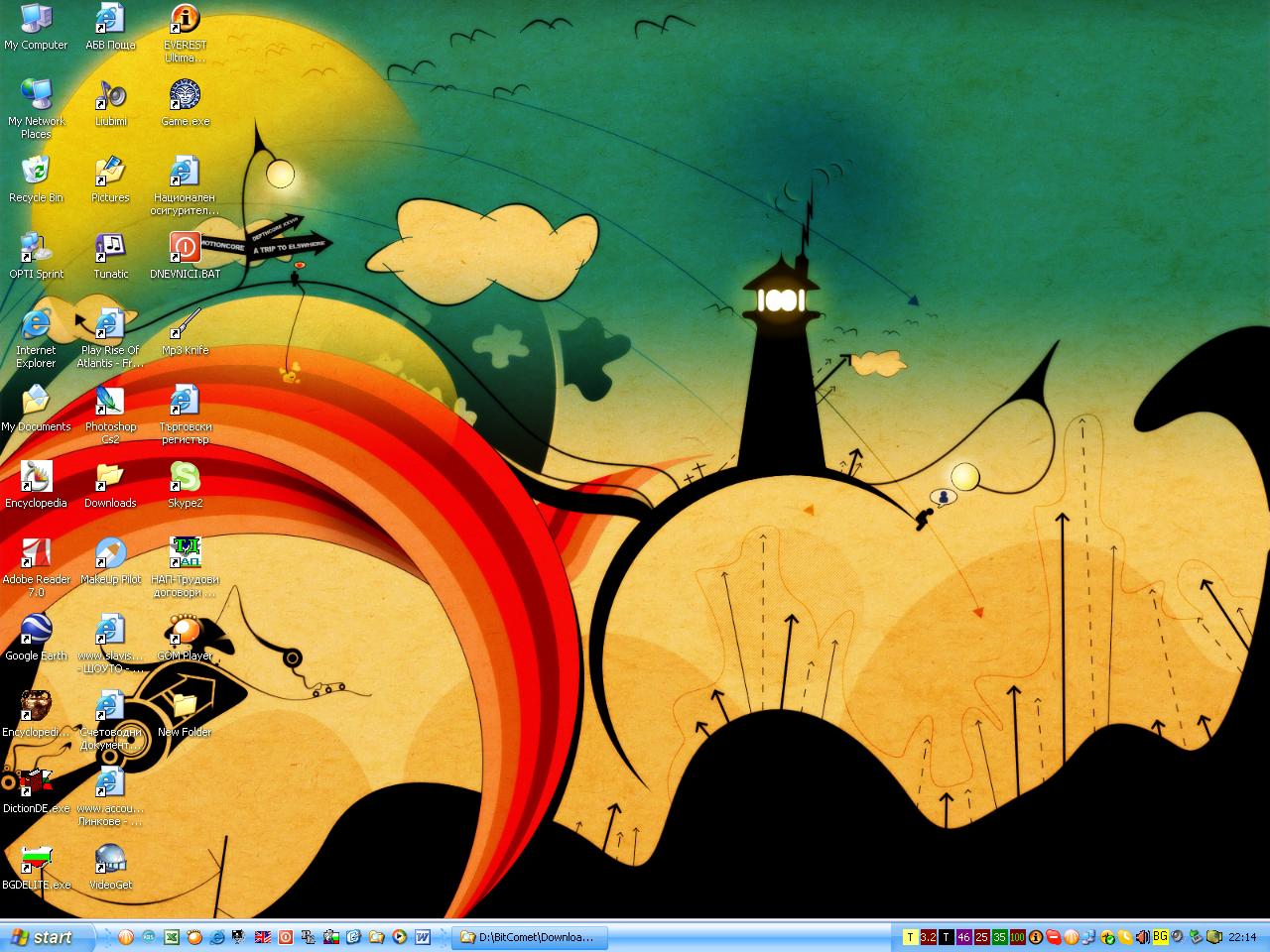This screenshot has height=952, width=1270.
Task: Open the АБВ Поща shortcut
Action: (x=110, y=28)
